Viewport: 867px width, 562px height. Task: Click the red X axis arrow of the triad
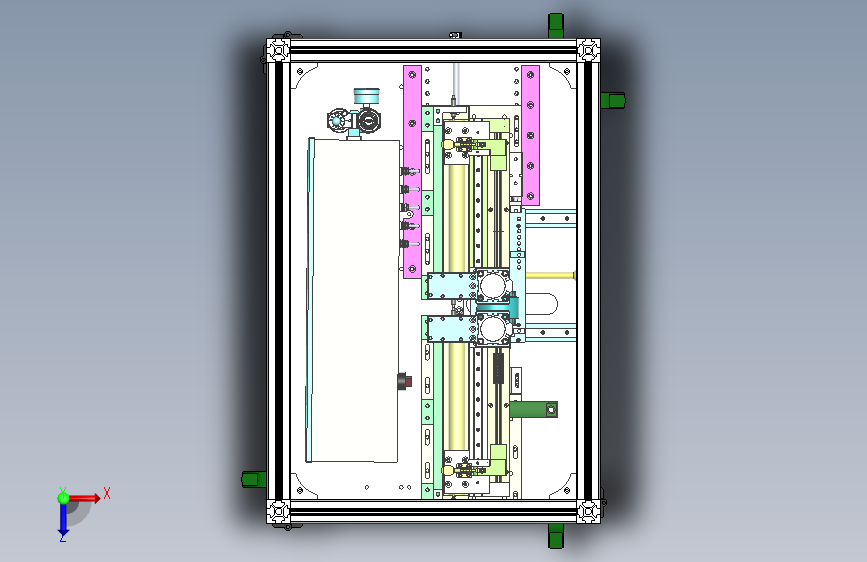[x=85, y=498]
